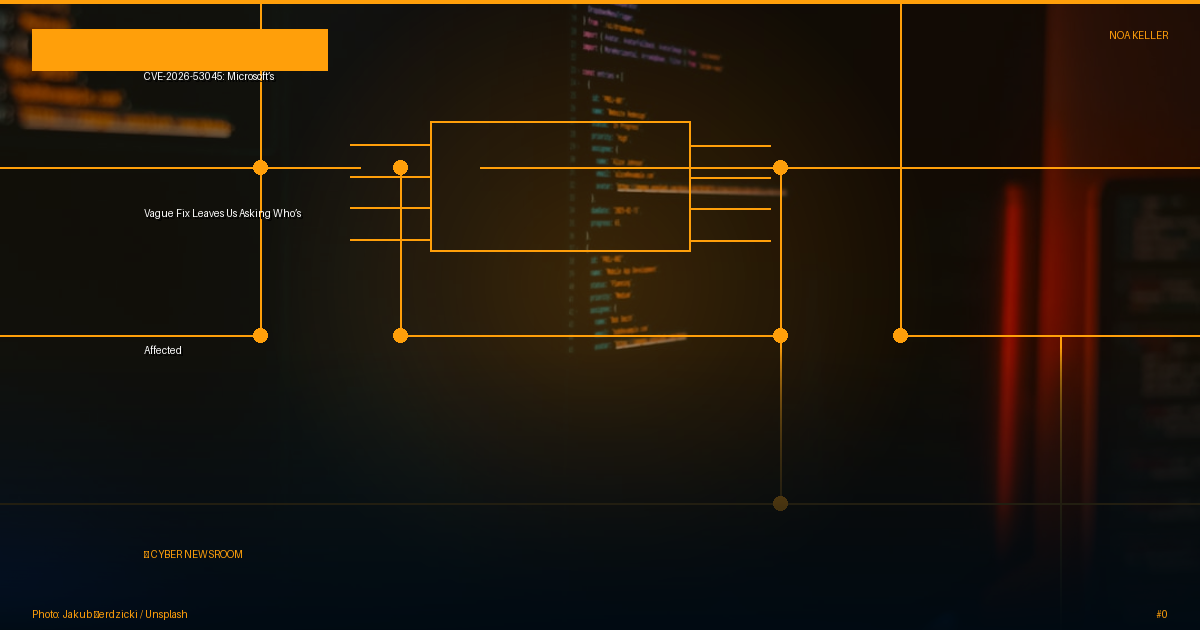Click the node at the circuit loop's lower-left corner
The image size is (1200, 630).
(x=400, y=335)
